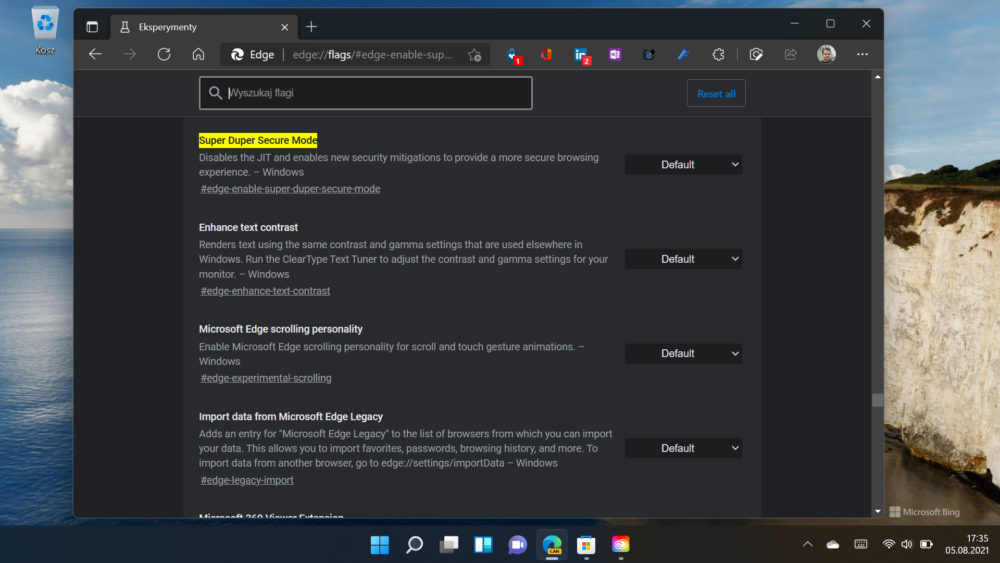Screen dimensions: 1000x563
Task: Show hidden tray icons chevron
Action: (x=807, y=545)
